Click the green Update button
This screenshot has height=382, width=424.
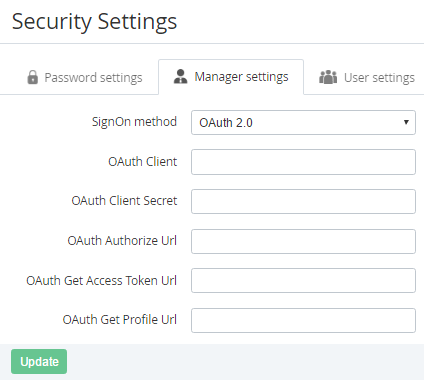click(x=39, y=362)
